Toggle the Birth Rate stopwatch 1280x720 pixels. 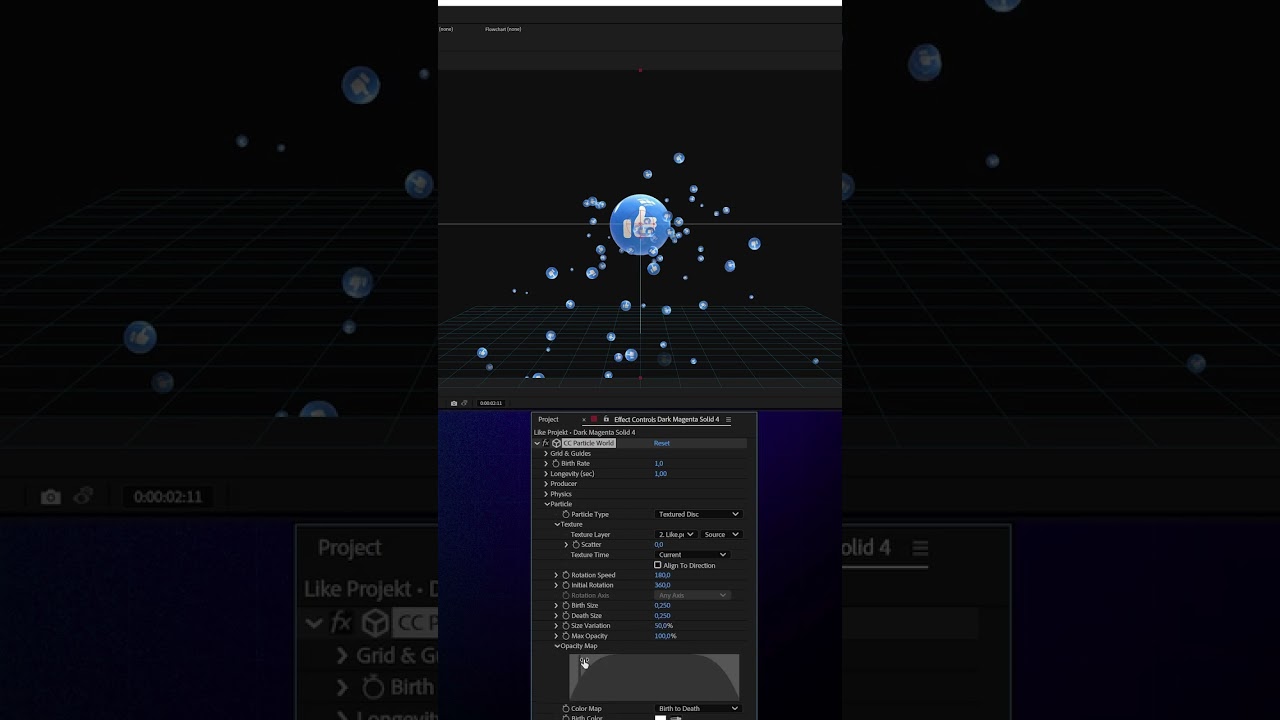click(x=556, y=464)
